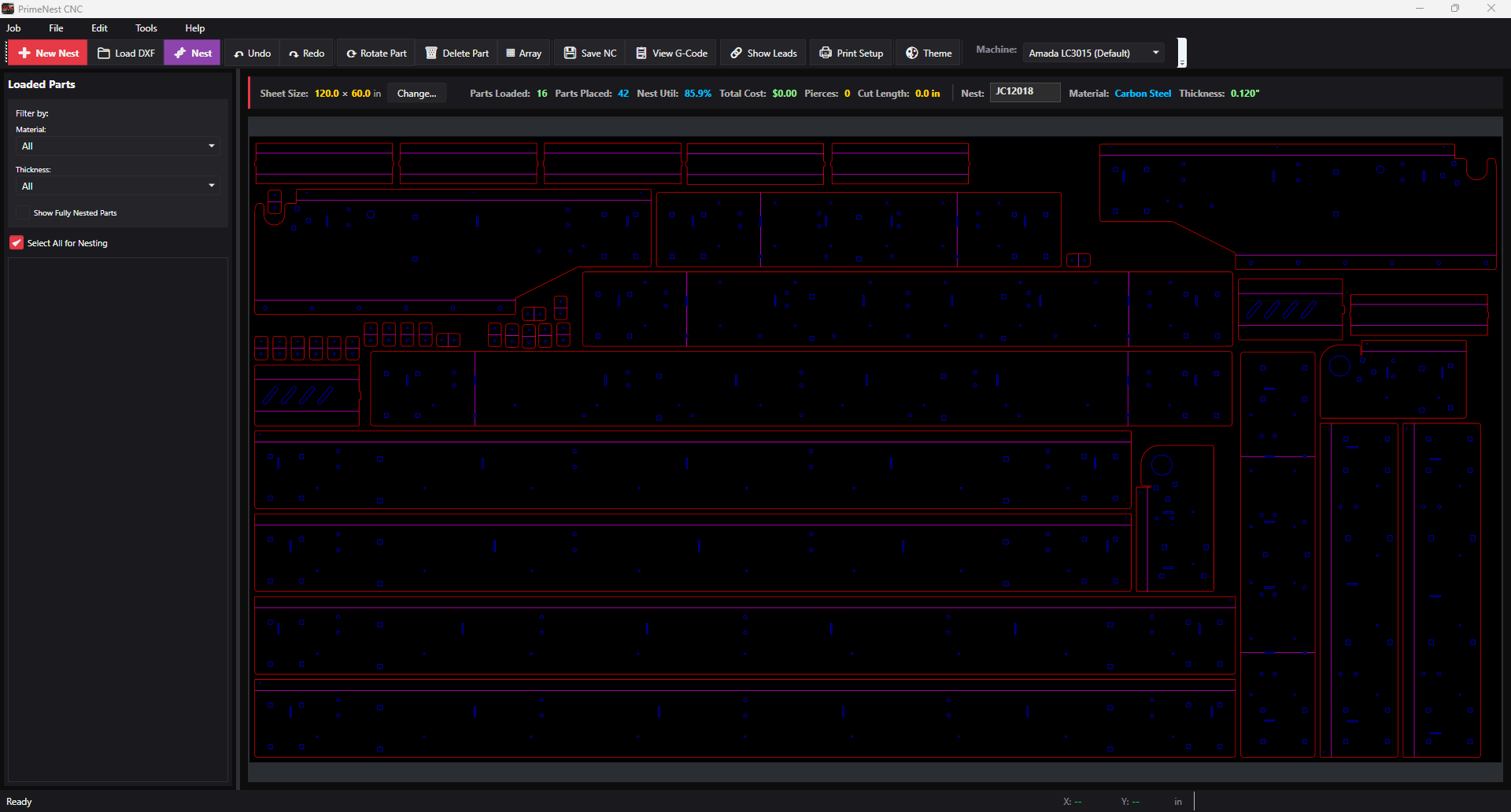The height and width of the screenshot is (812, 1511).
Task: Click the Delete Part trash icon
Action: pyautogui.click(x=431, y=53)
